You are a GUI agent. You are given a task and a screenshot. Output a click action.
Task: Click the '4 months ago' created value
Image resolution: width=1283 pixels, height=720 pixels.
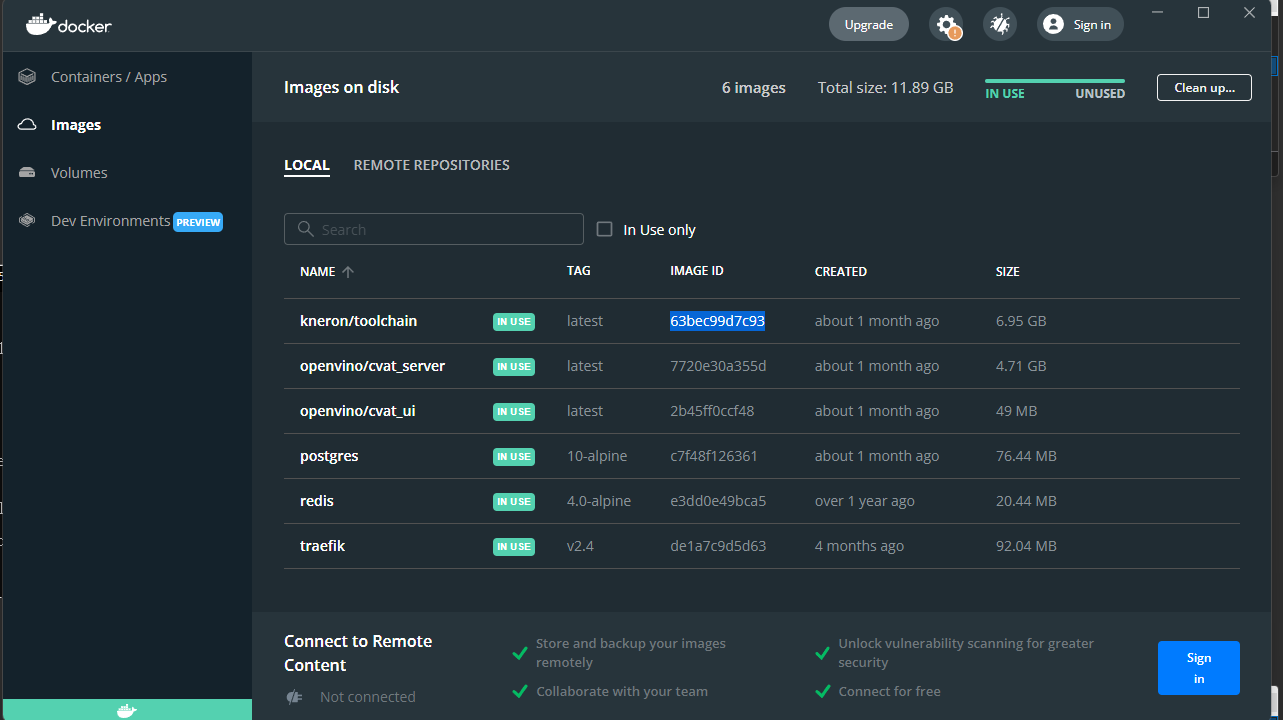click(859, 546)
